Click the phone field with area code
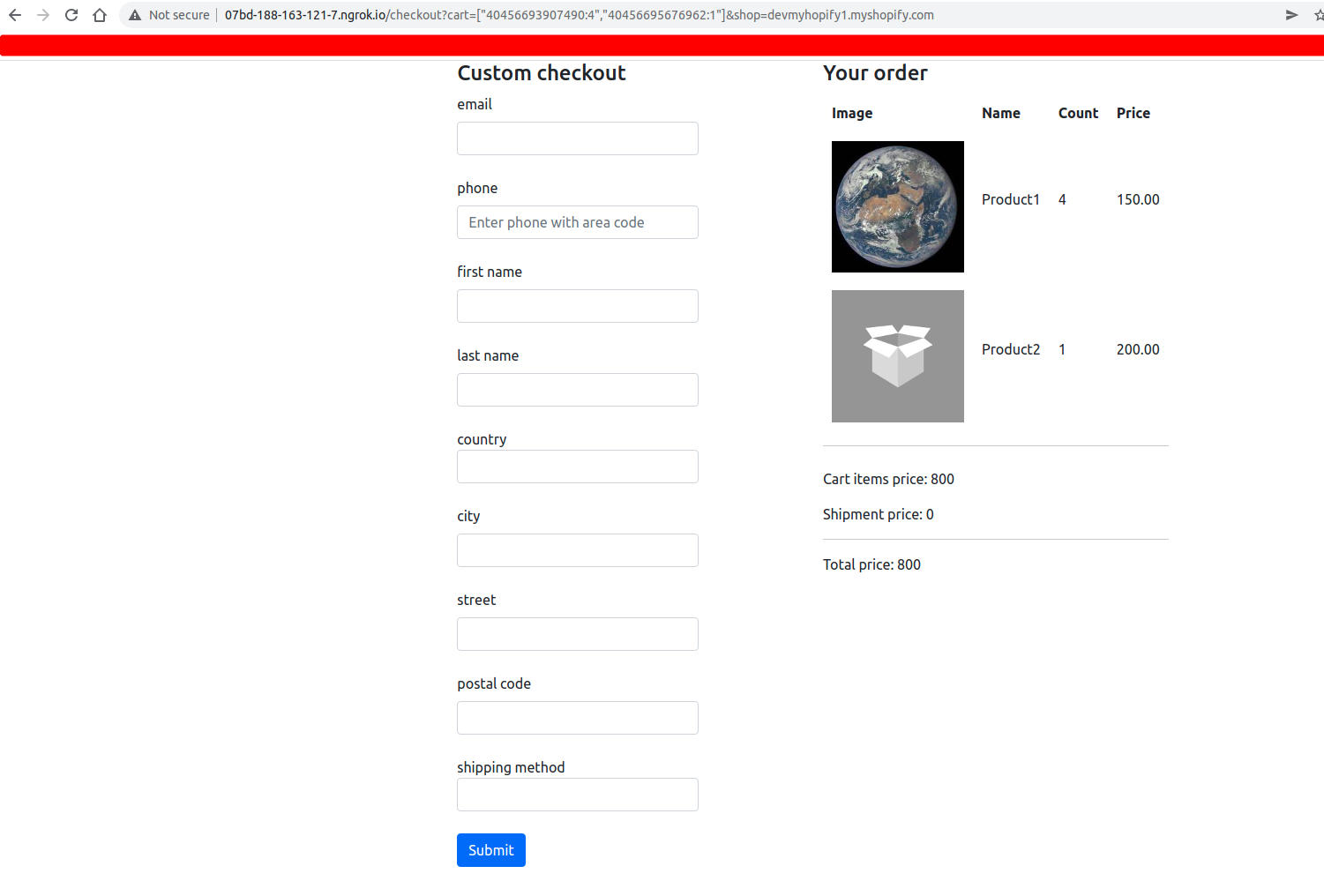Viewport: 1324px width, 896px height. coord(578,222)
